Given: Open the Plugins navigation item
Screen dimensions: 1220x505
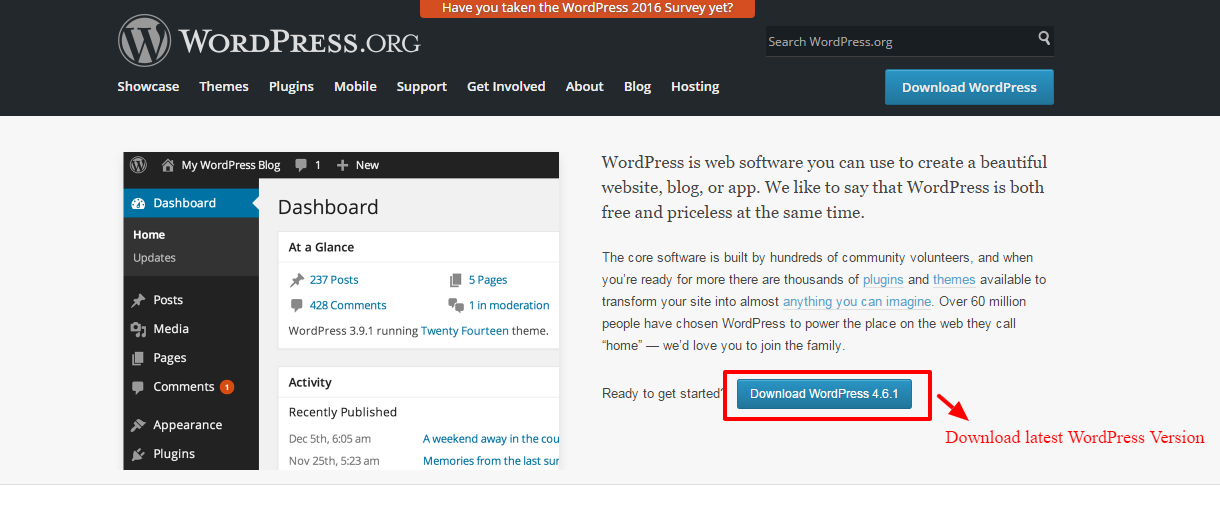Looking at the screenshot, I should [x=291, y=87].
